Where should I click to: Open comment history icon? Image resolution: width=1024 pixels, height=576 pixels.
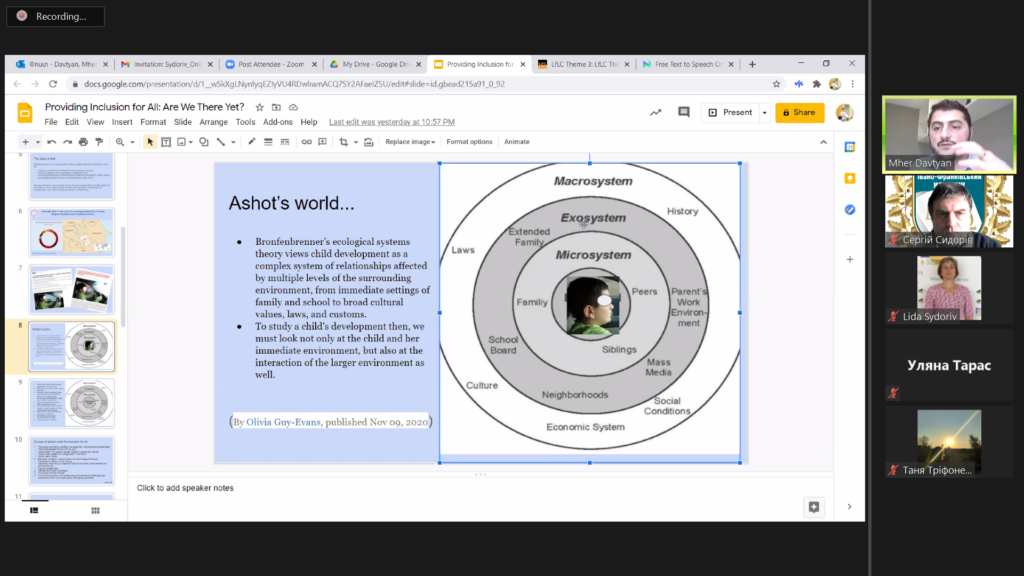[x=684, y=112]
